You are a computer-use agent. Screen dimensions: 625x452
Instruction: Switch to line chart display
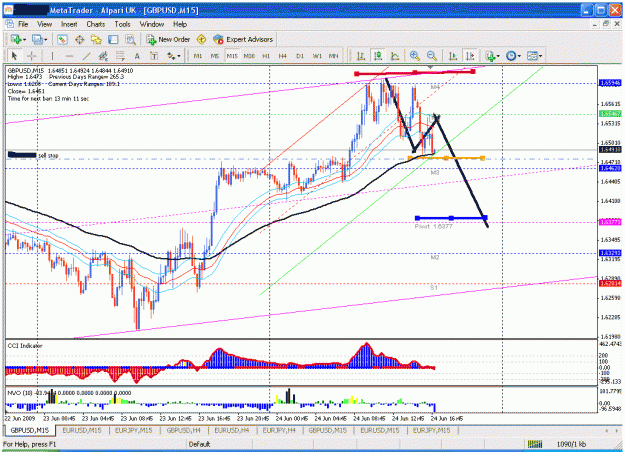(395, 56)
